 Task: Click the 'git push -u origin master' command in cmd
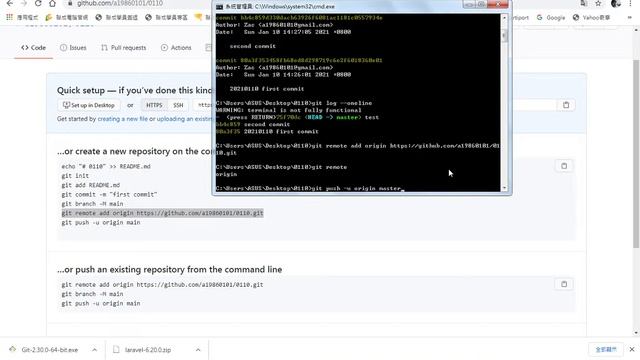click(x=356, y=189)
